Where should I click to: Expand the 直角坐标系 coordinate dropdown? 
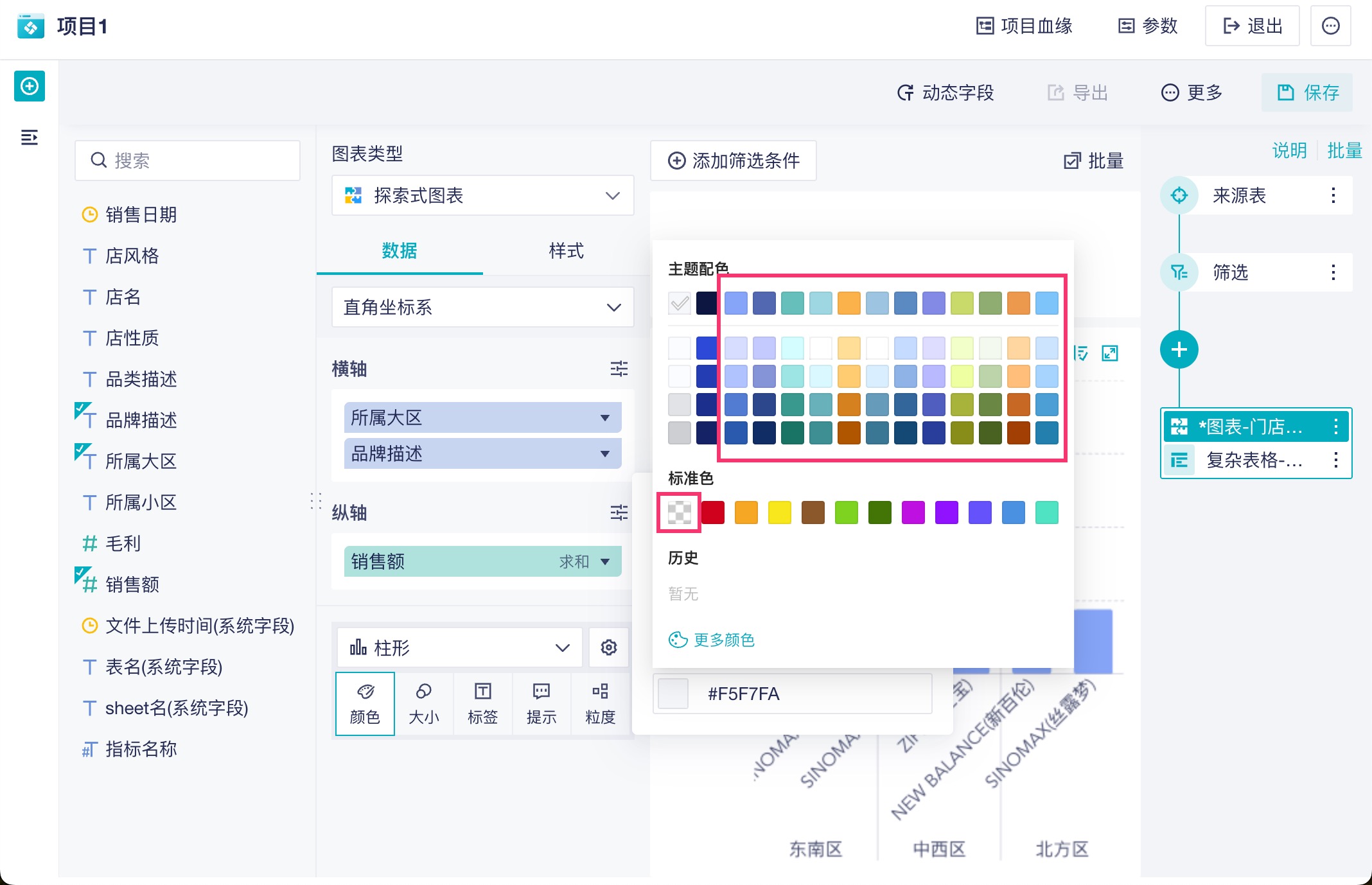pyautogui.click(x=482, y=307)
